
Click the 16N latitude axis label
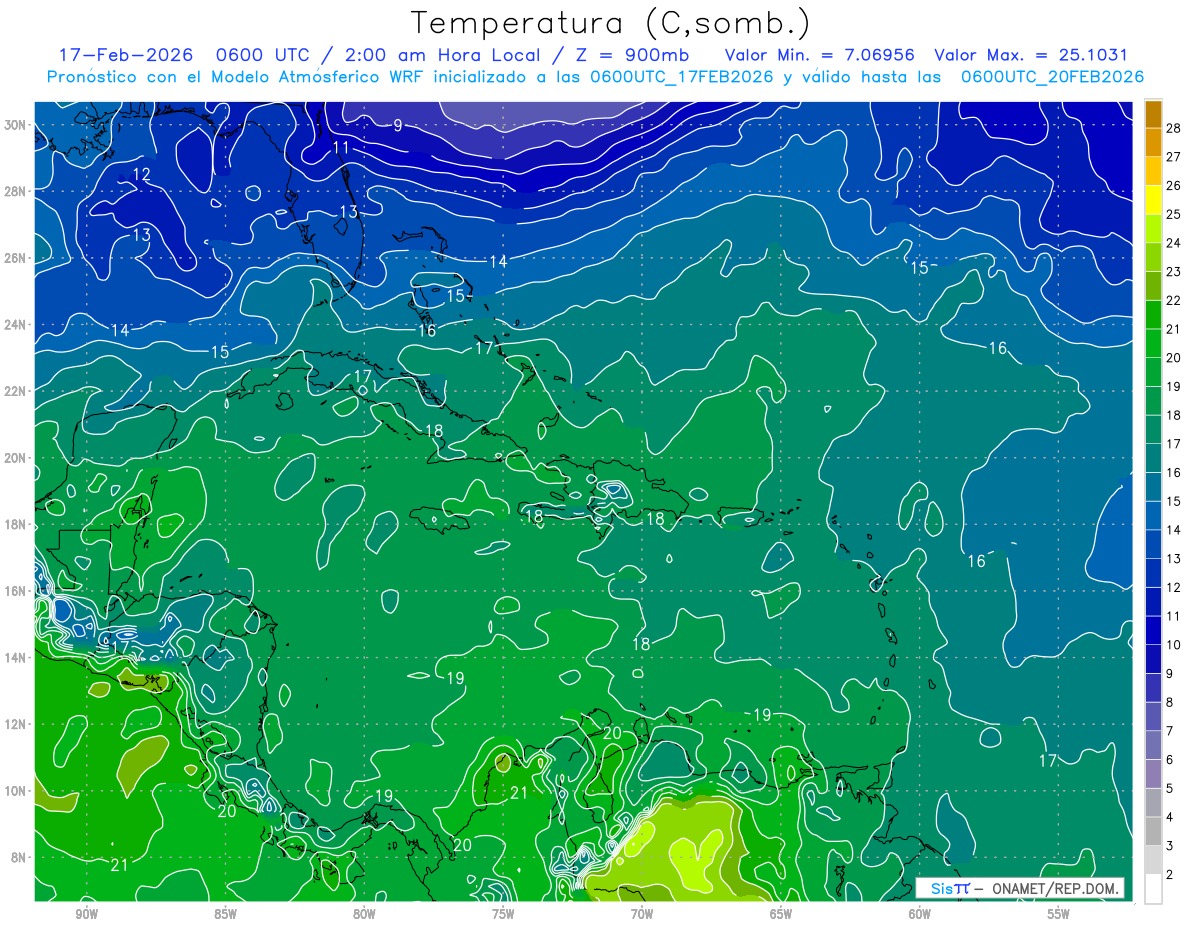[x=17, y=591]
